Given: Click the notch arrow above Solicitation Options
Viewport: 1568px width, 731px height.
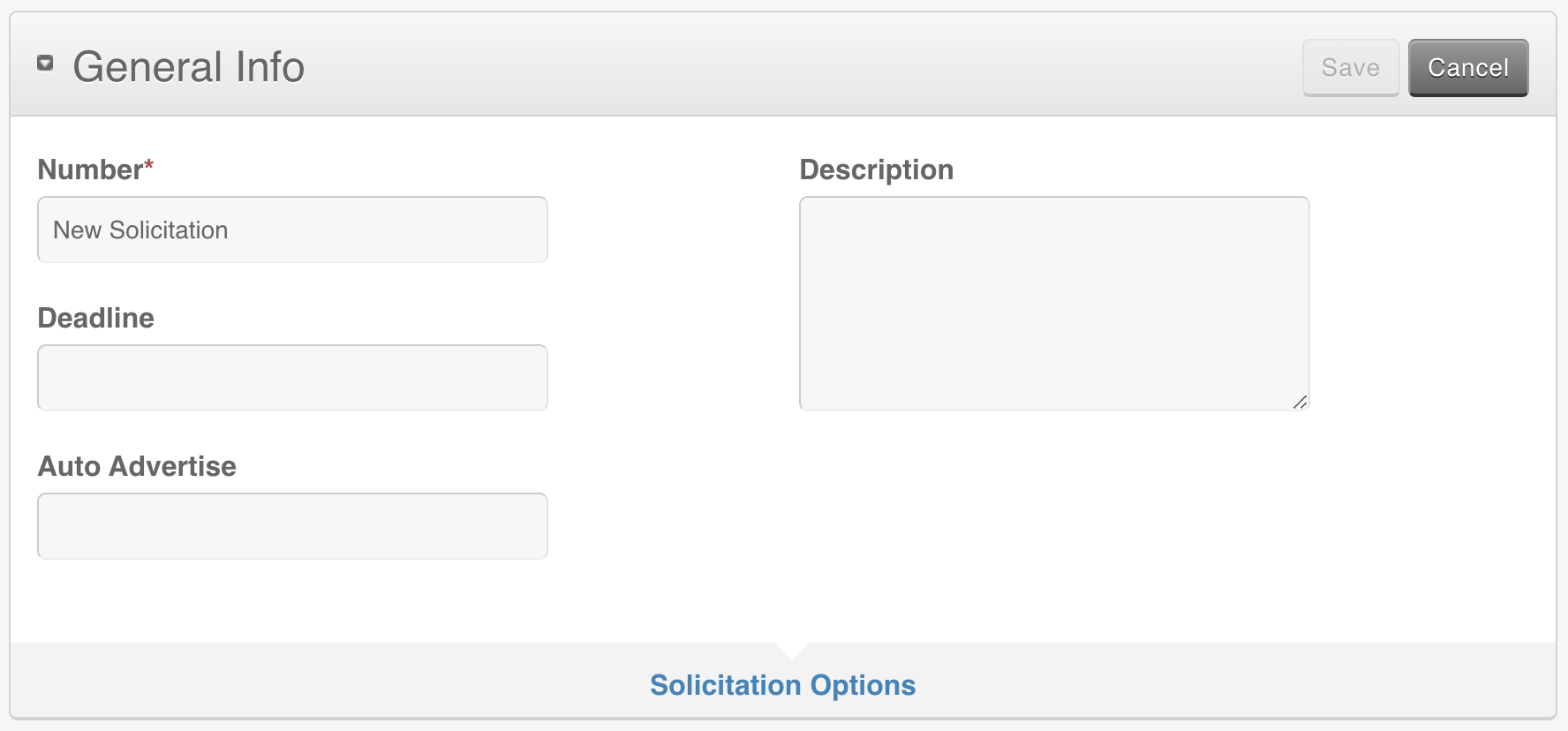Looking at the screenshot, I should [x=788, y=651].
